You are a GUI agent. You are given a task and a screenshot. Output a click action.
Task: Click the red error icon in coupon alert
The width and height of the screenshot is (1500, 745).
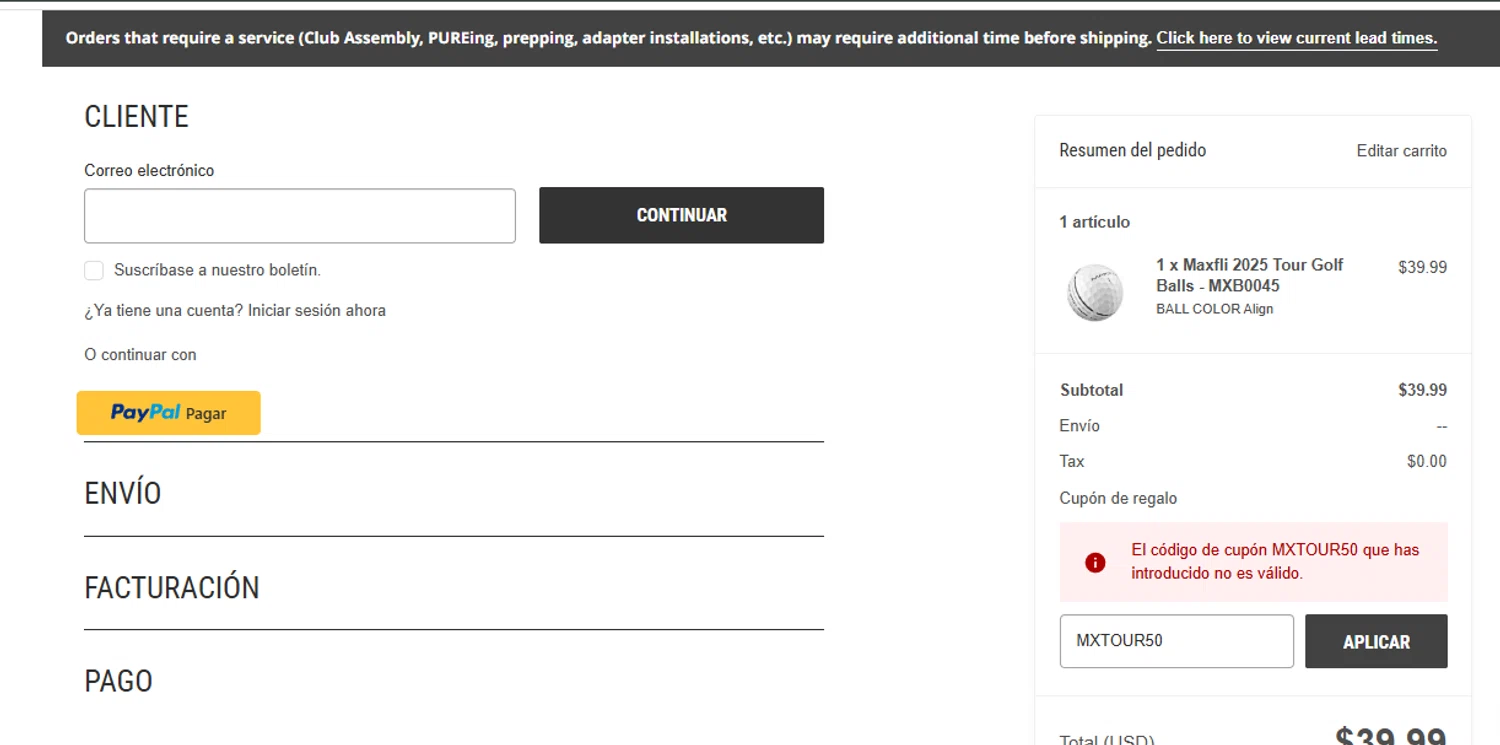(1095, 562)
